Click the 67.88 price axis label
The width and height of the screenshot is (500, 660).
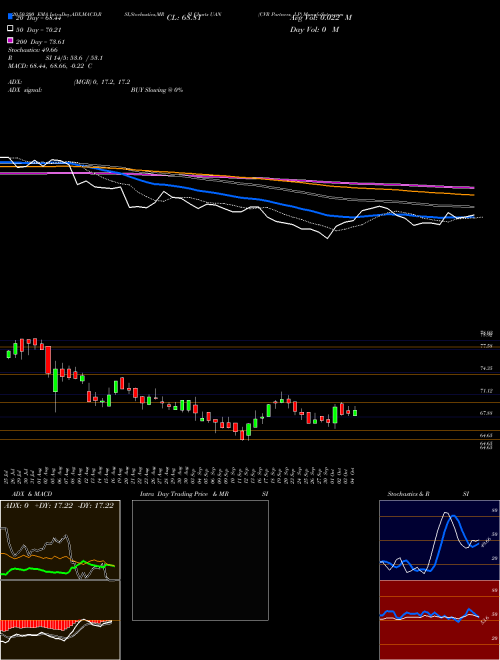487,413
